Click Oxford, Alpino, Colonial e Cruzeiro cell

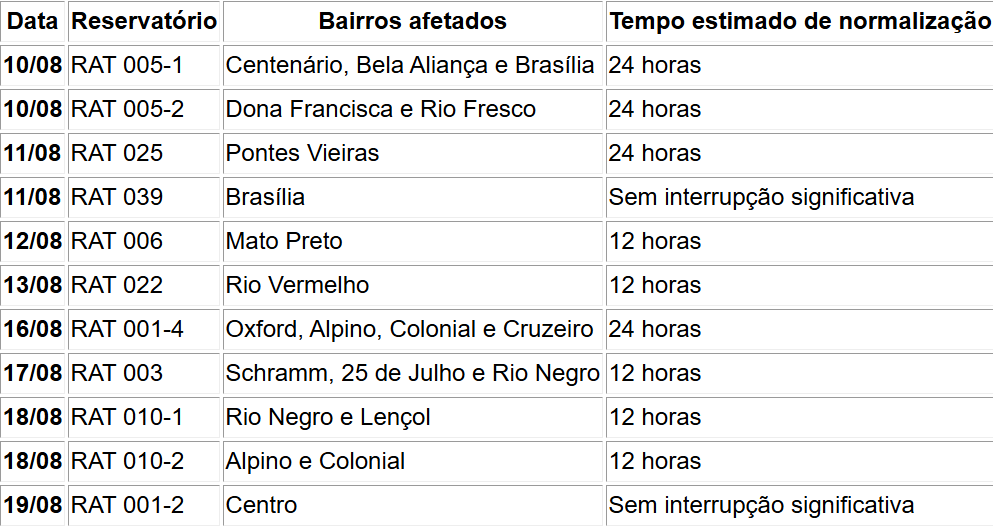[x=413, y=329]
